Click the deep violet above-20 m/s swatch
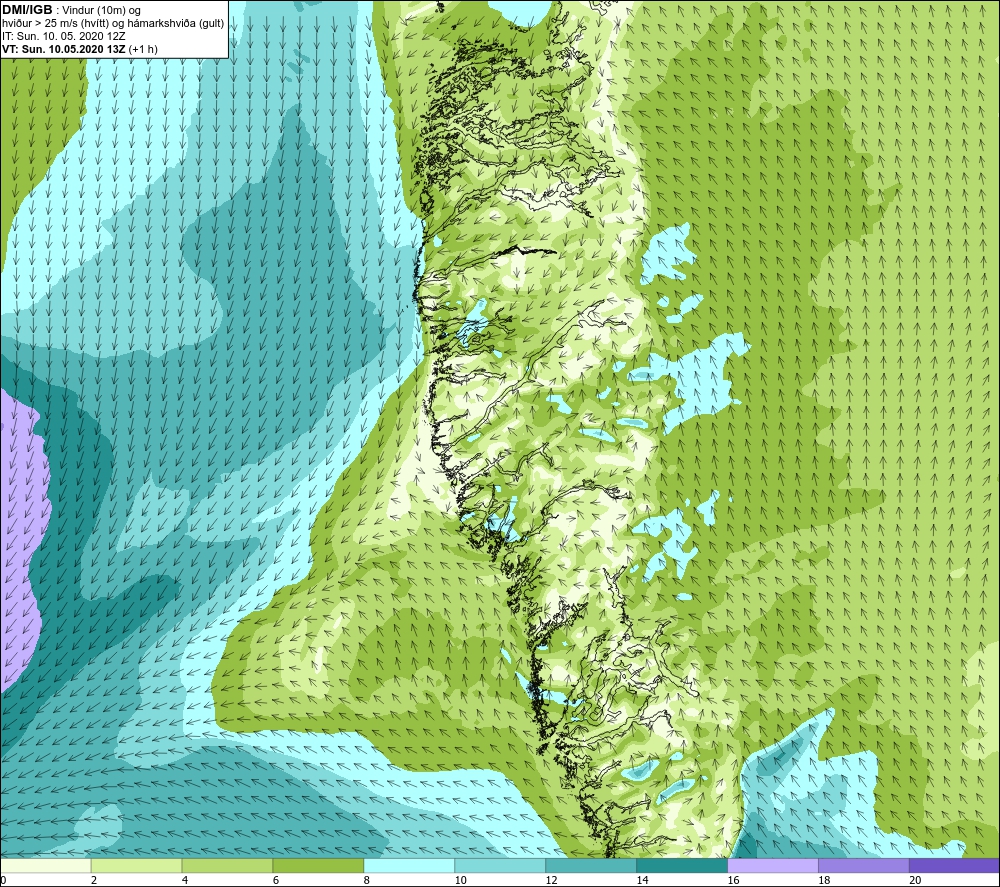 click(955, 865)
